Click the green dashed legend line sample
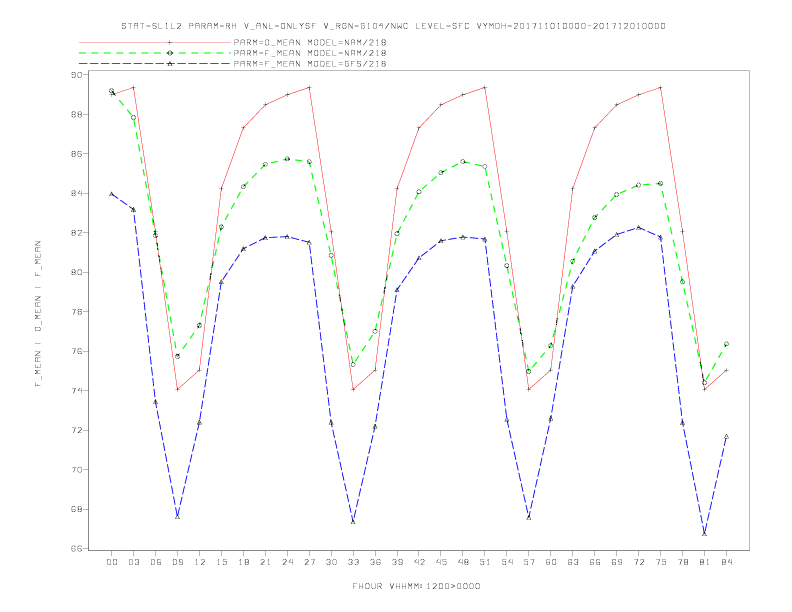This screenshot has height=612, width=792. (155, 53)
